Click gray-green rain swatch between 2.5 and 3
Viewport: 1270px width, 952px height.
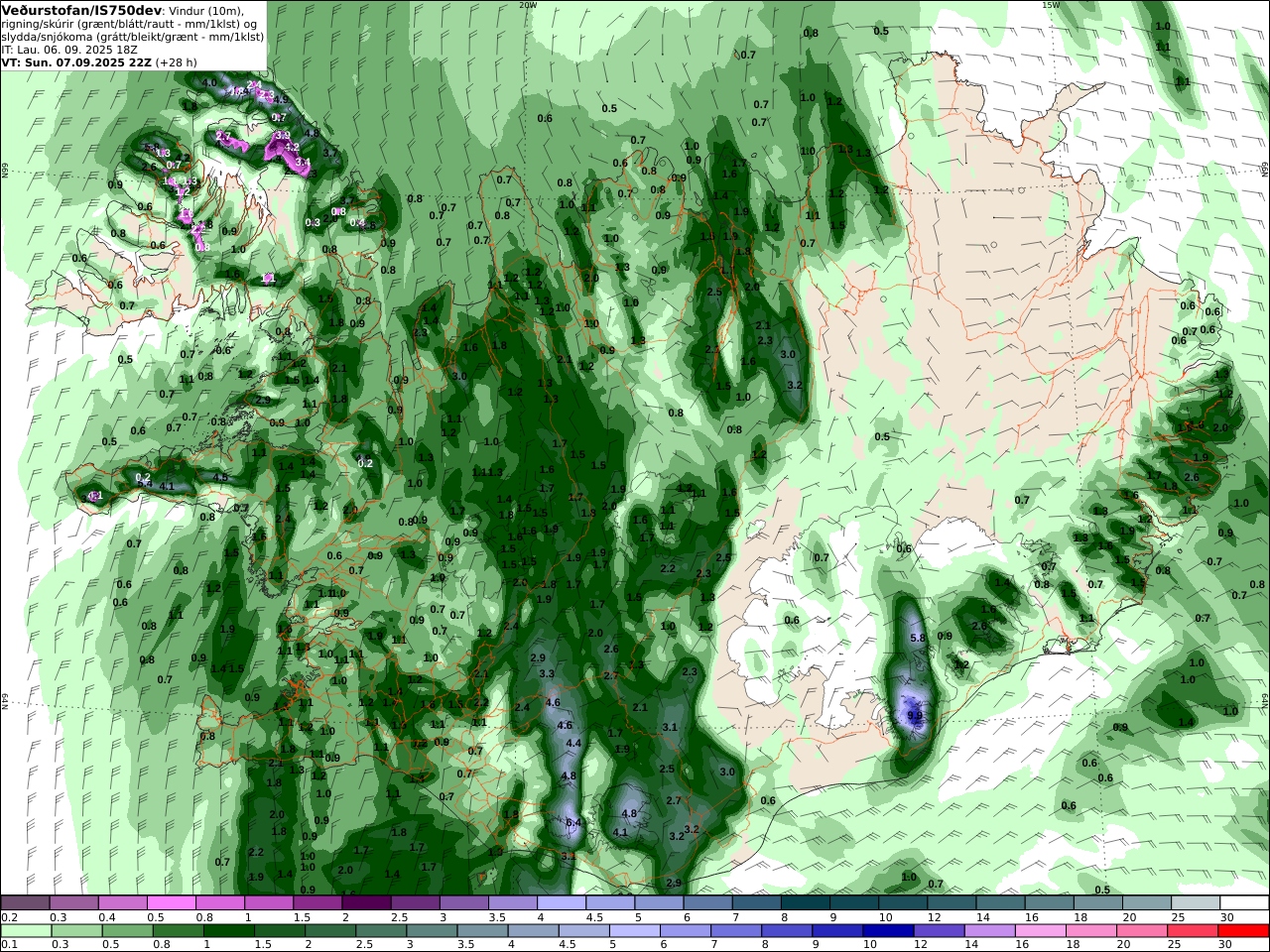pos(381,931)
